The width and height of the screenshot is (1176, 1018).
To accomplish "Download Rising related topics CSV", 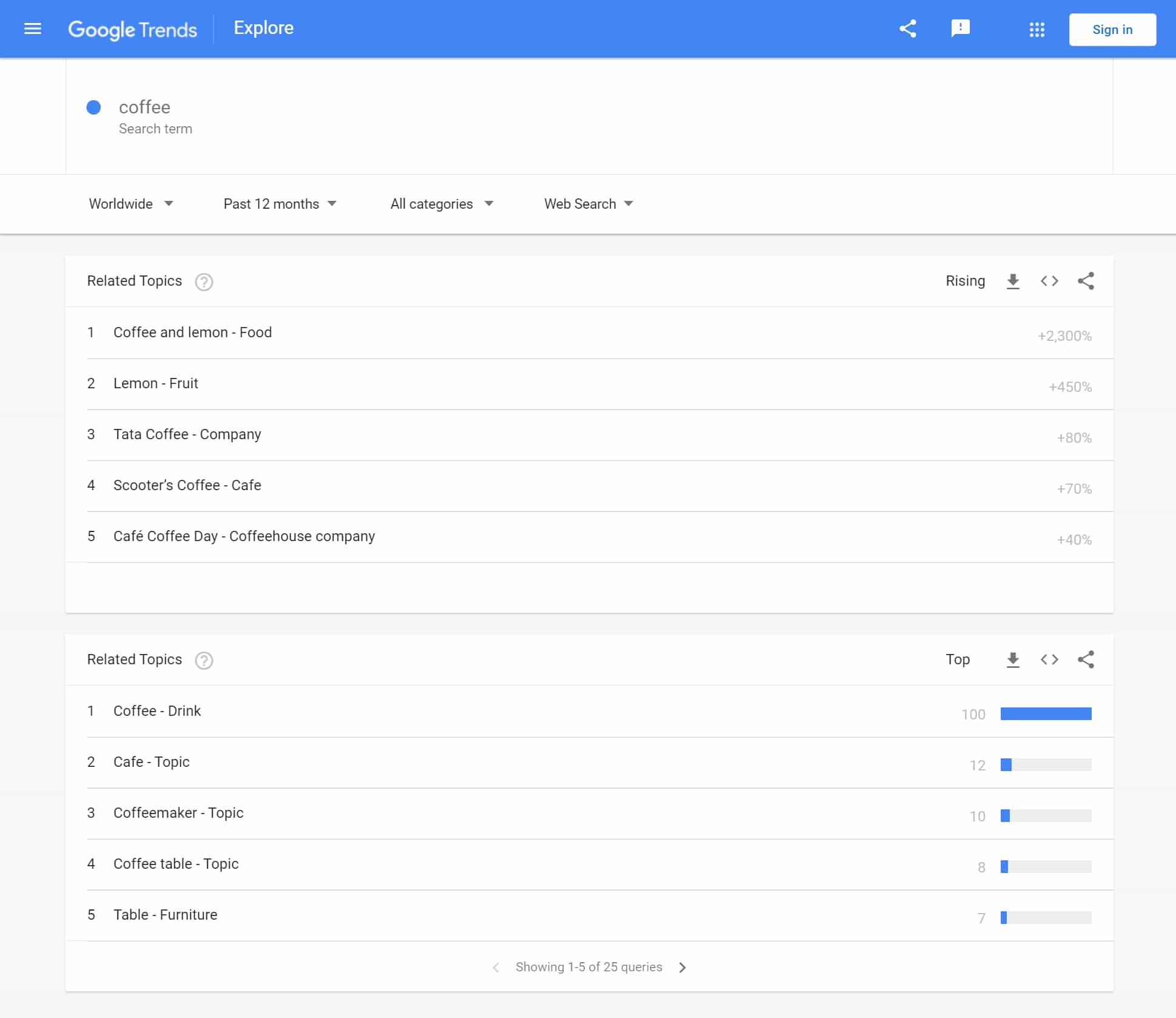I will [1012, 281].
